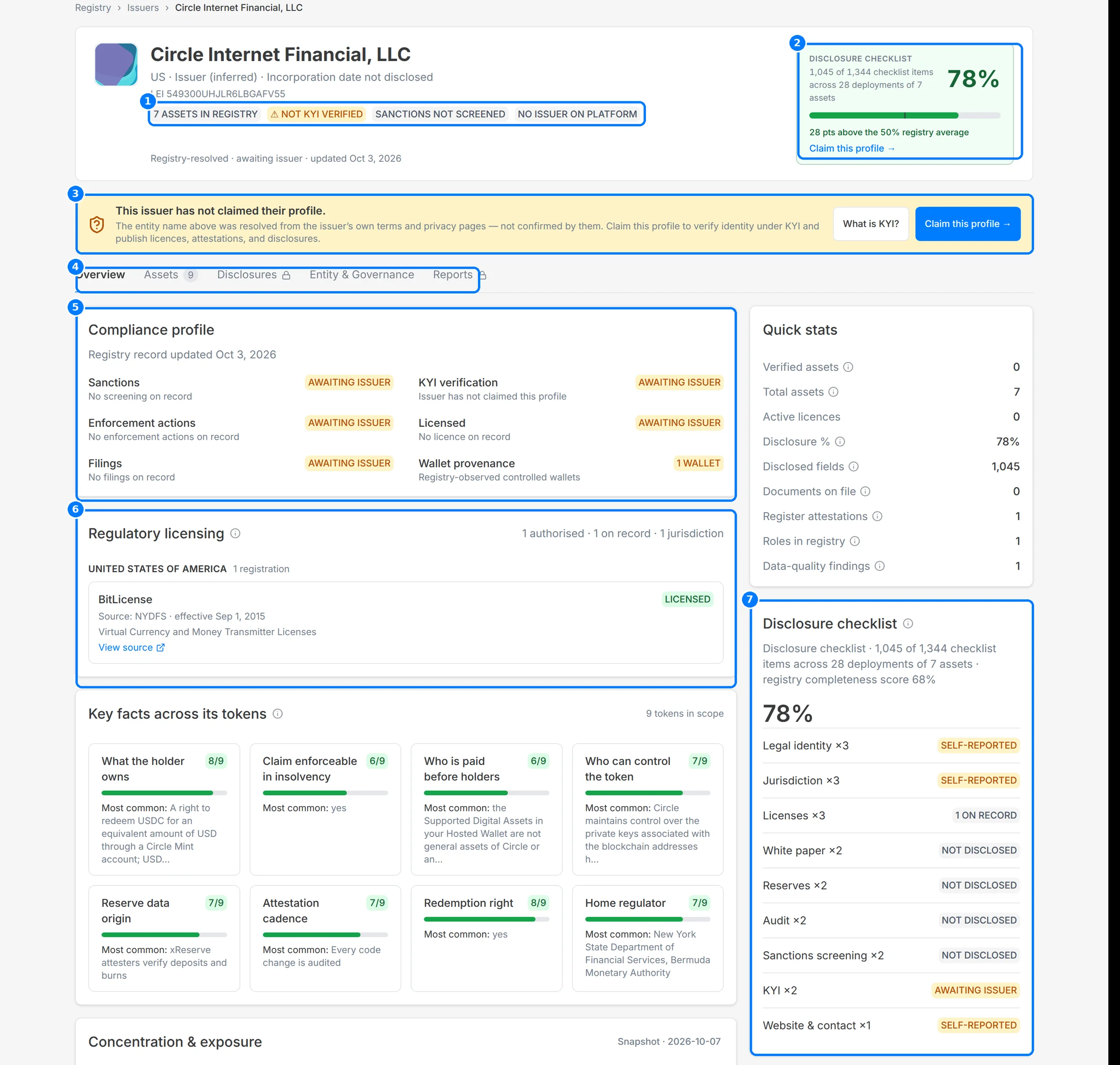Screen dimensions: 1120x1065
Task: Click external-link icon beside View source
Action: (x=161, y=648)
